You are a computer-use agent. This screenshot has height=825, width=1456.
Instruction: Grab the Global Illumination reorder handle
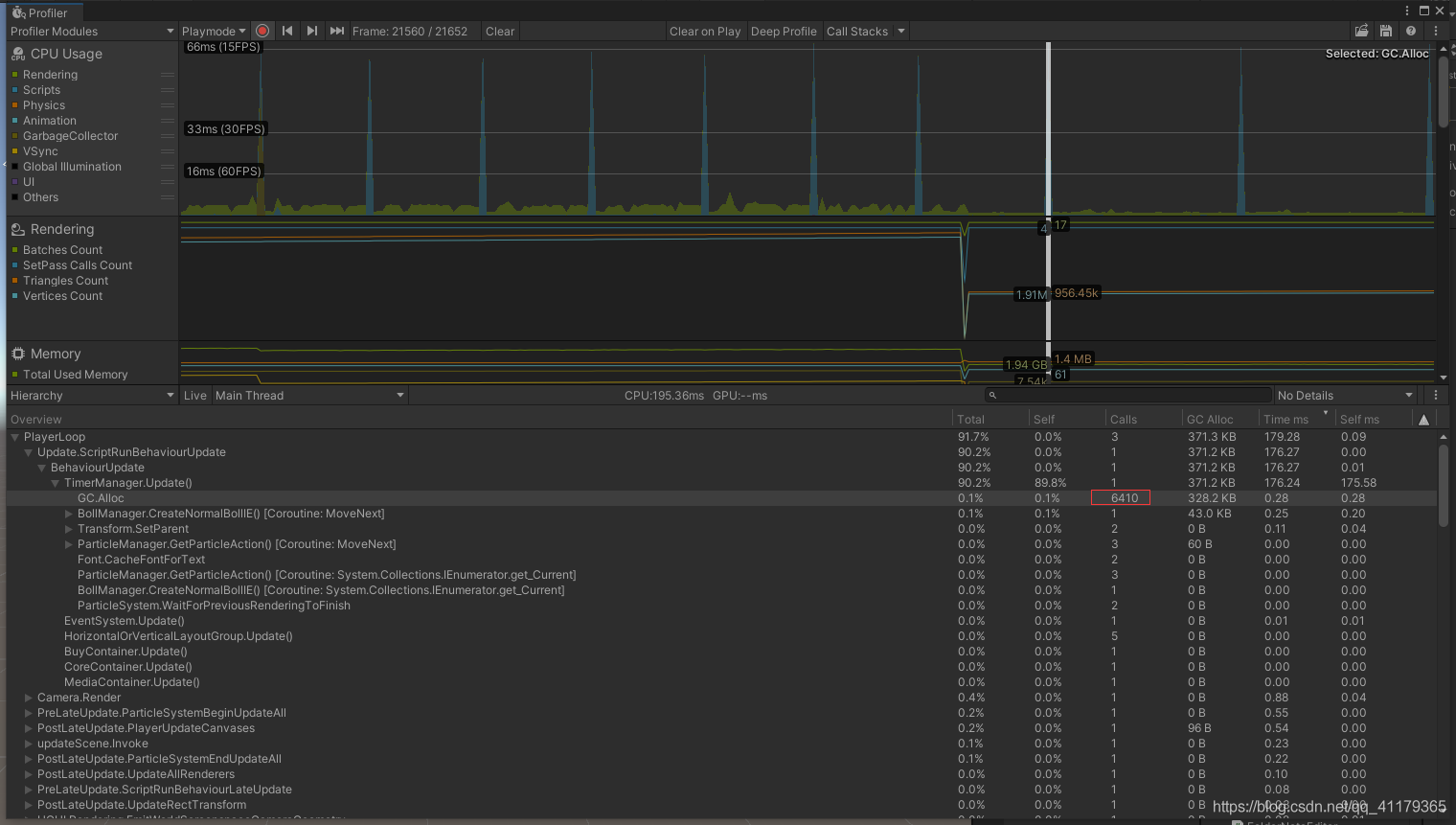click(x=168, y=167)
